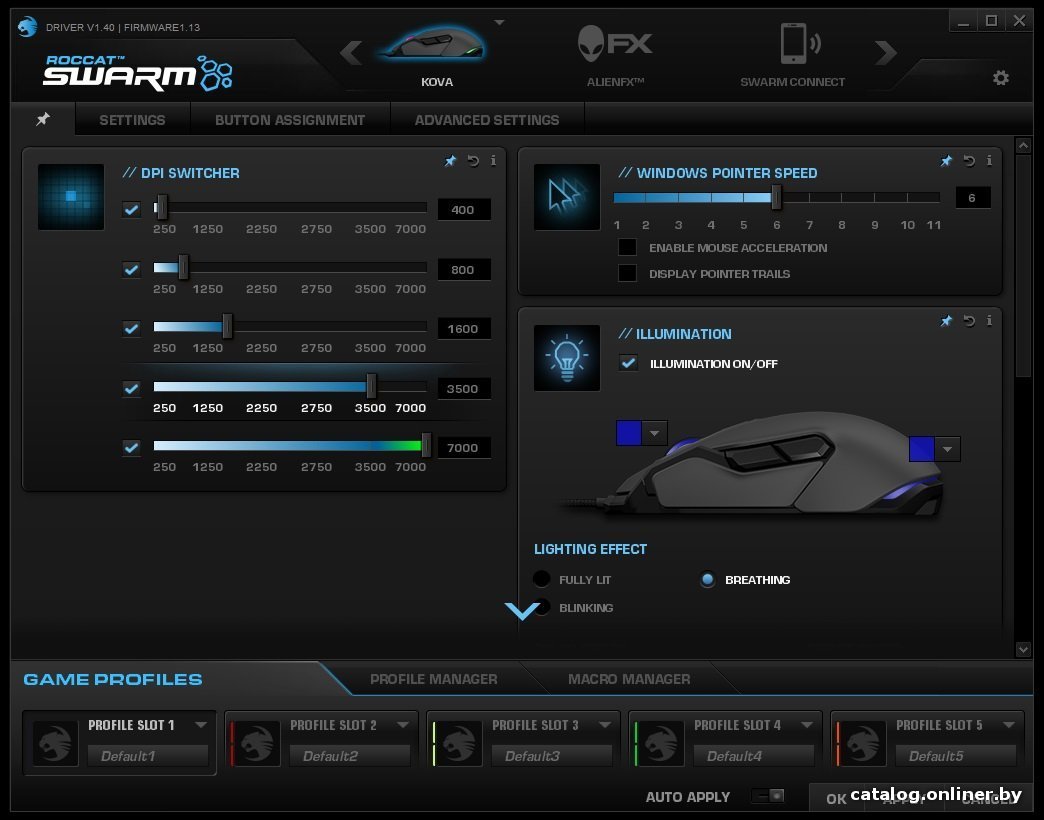Reset the Illumination settings
The height and width of the screenshot is (820, 1044).
pos(969,321)
